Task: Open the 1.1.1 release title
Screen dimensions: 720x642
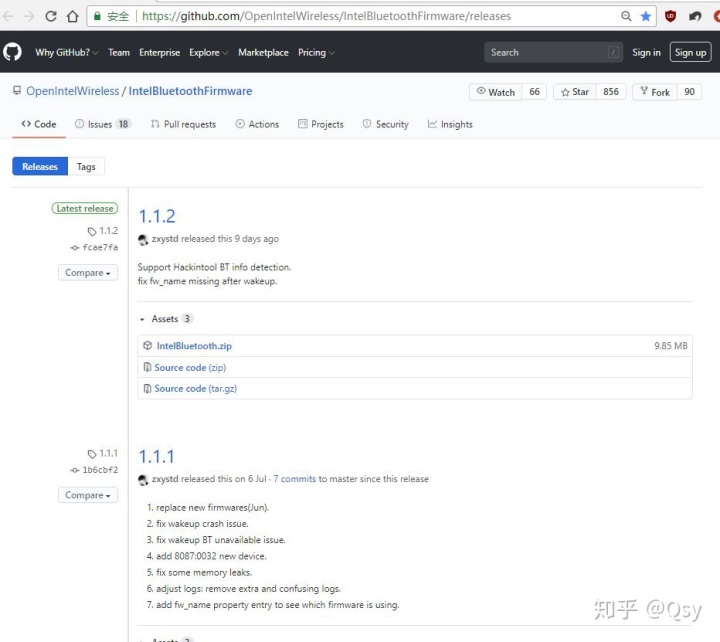Action: pyautogui.click(x=157, y=456)
